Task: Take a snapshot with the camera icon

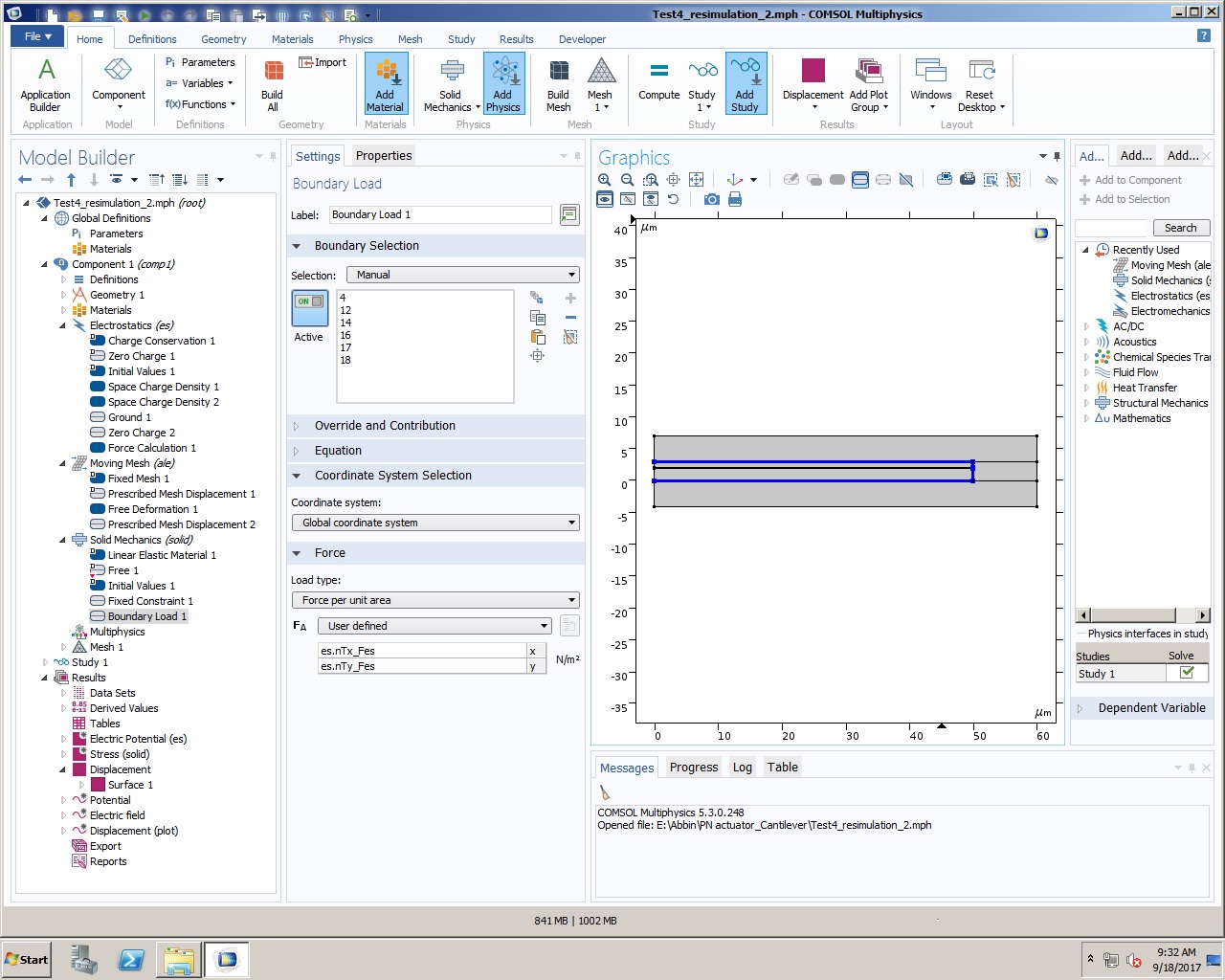Action: click(x=711, y=199)
